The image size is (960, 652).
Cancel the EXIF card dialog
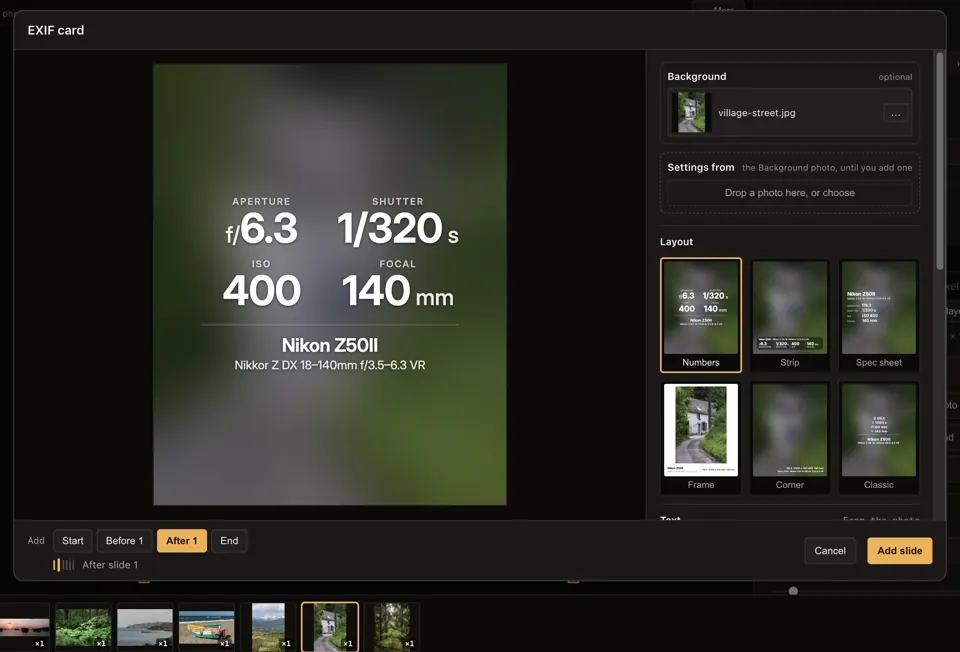tap(830, 550)
